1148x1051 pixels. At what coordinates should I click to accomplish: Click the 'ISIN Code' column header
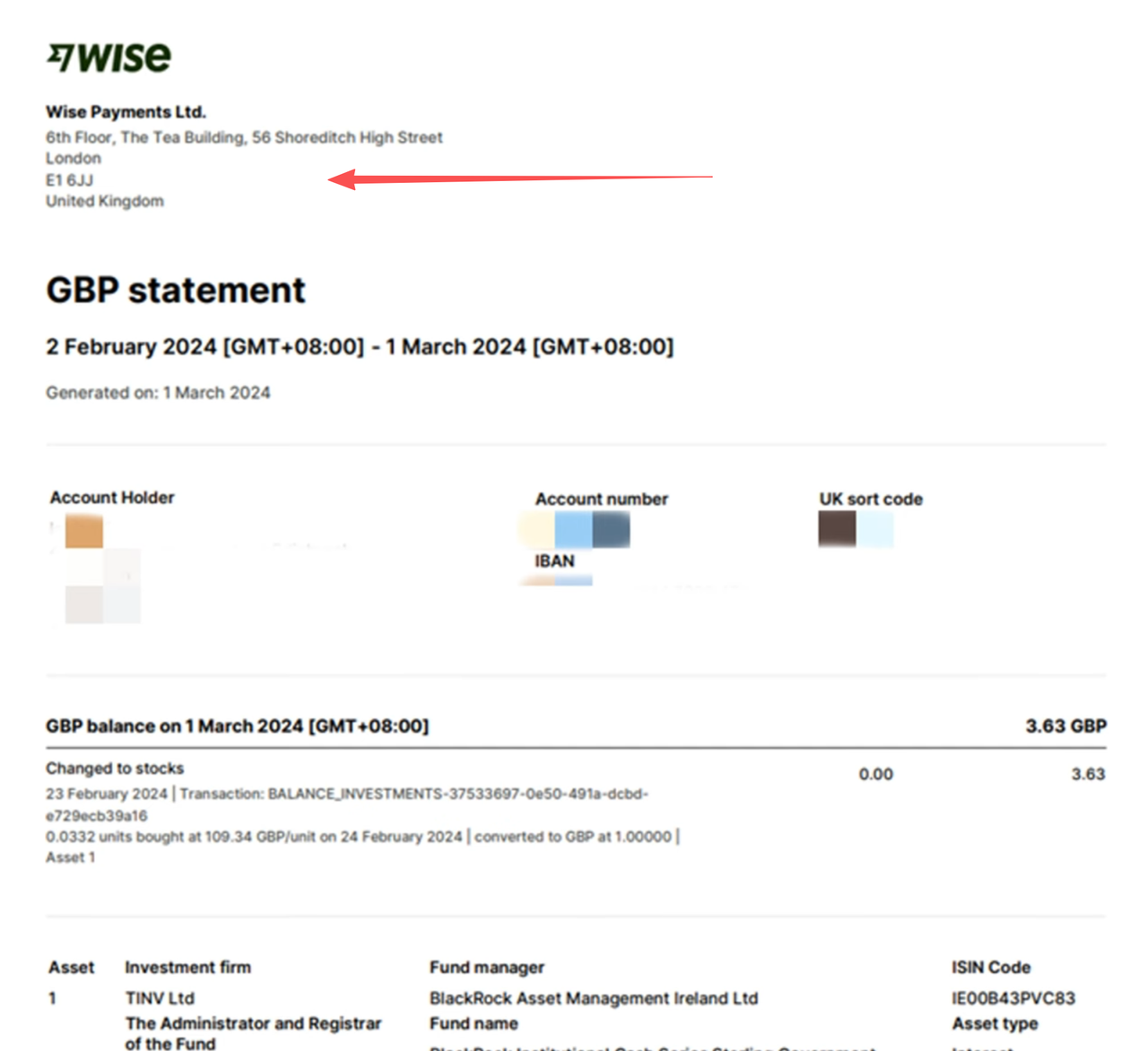pos(991,968)
